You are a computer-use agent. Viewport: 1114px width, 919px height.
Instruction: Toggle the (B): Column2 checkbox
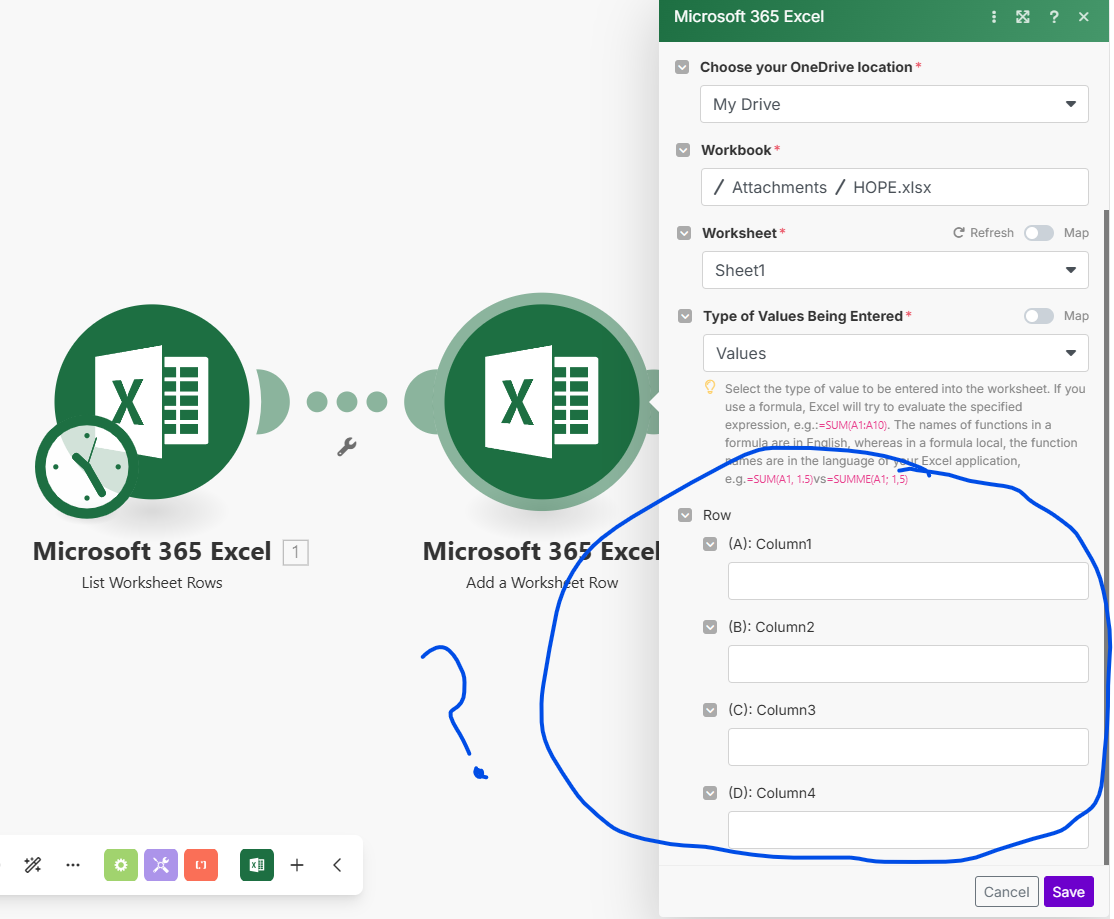[x=710, y=627]
